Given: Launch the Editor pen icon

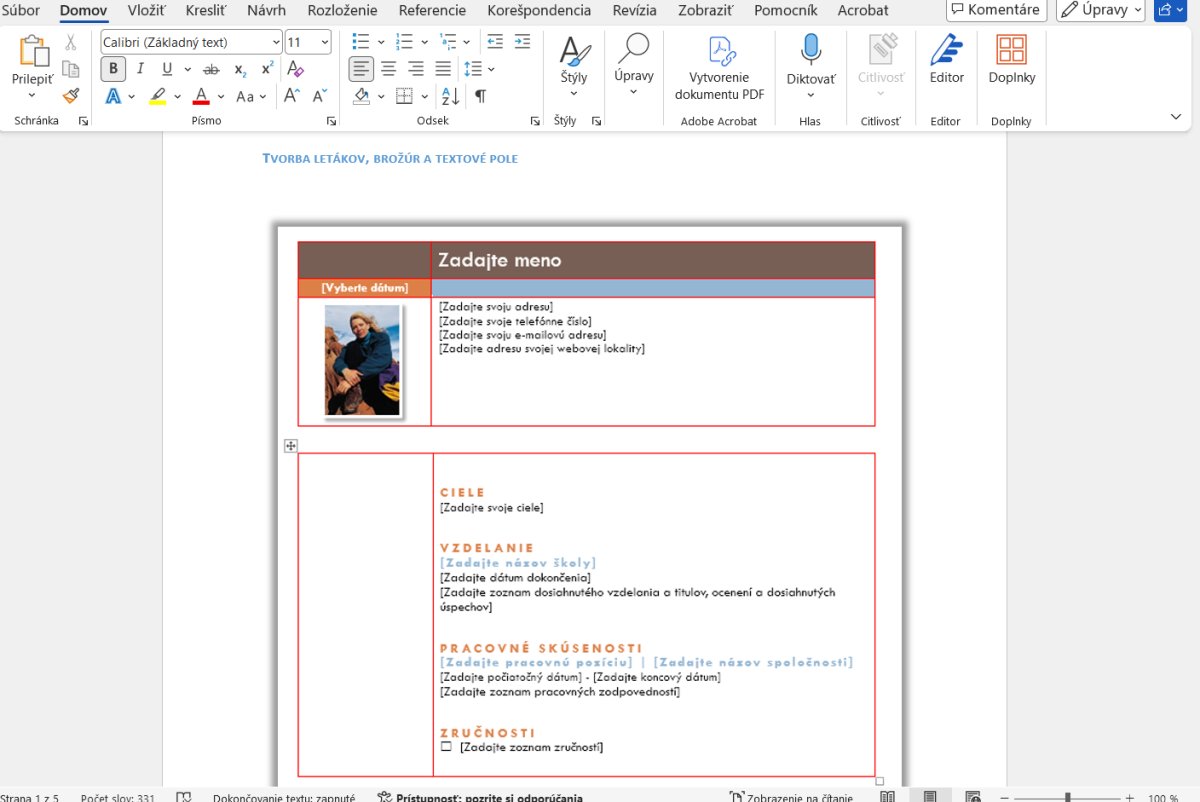Looking at the screenshot, I should (946, 60).
